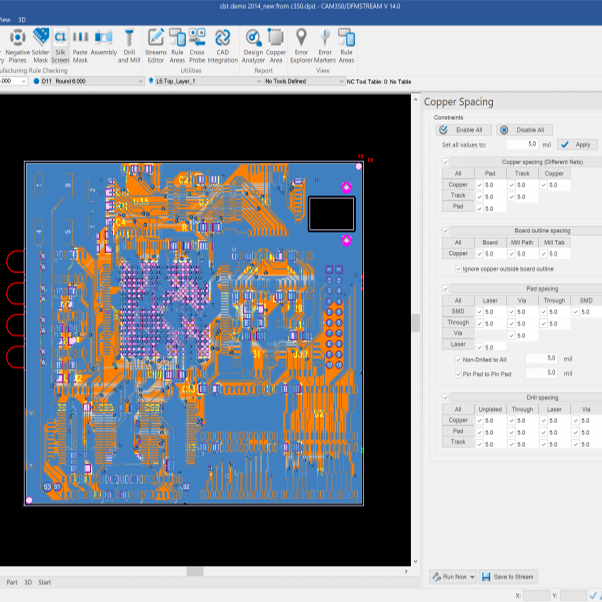The image size is (602, 602).
Task: Click the Unplated column header in Drill spacing
Action: click(x=490, y=409)
